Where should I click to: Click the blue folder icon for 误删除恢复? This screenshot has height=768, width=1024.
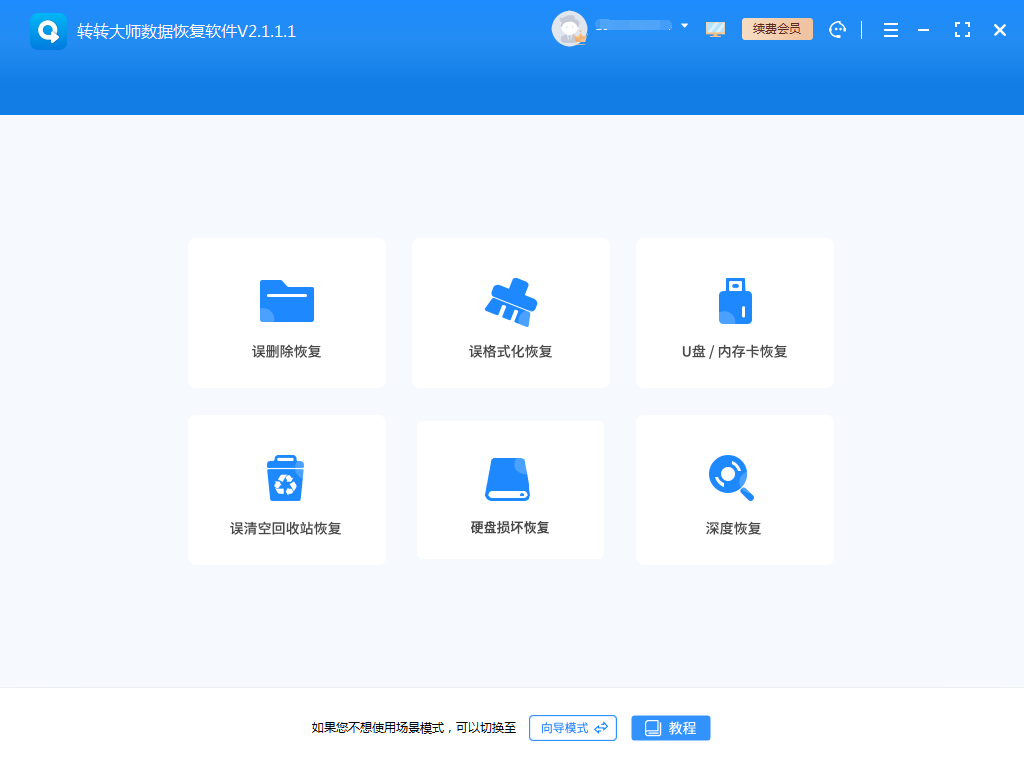[287, 301]
